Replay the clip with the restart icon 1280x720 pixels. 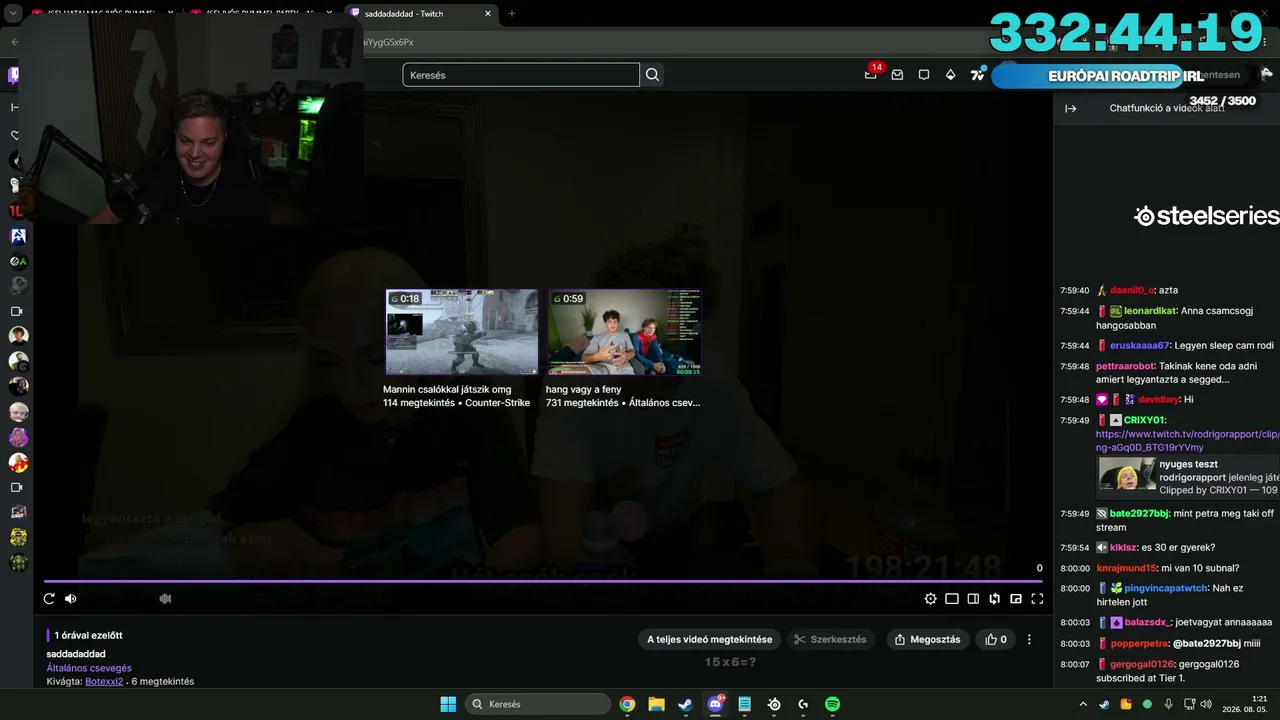[x=49, y=599]
